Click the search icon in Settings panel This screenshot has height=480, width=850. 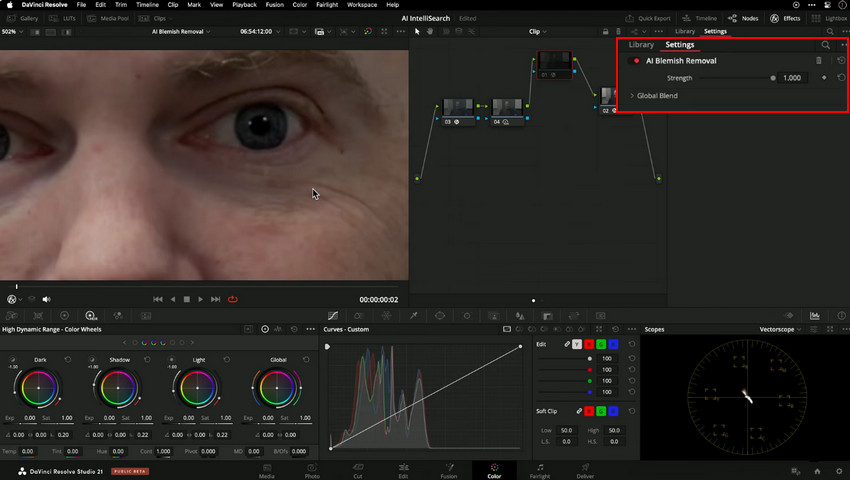tap(825, 45)
